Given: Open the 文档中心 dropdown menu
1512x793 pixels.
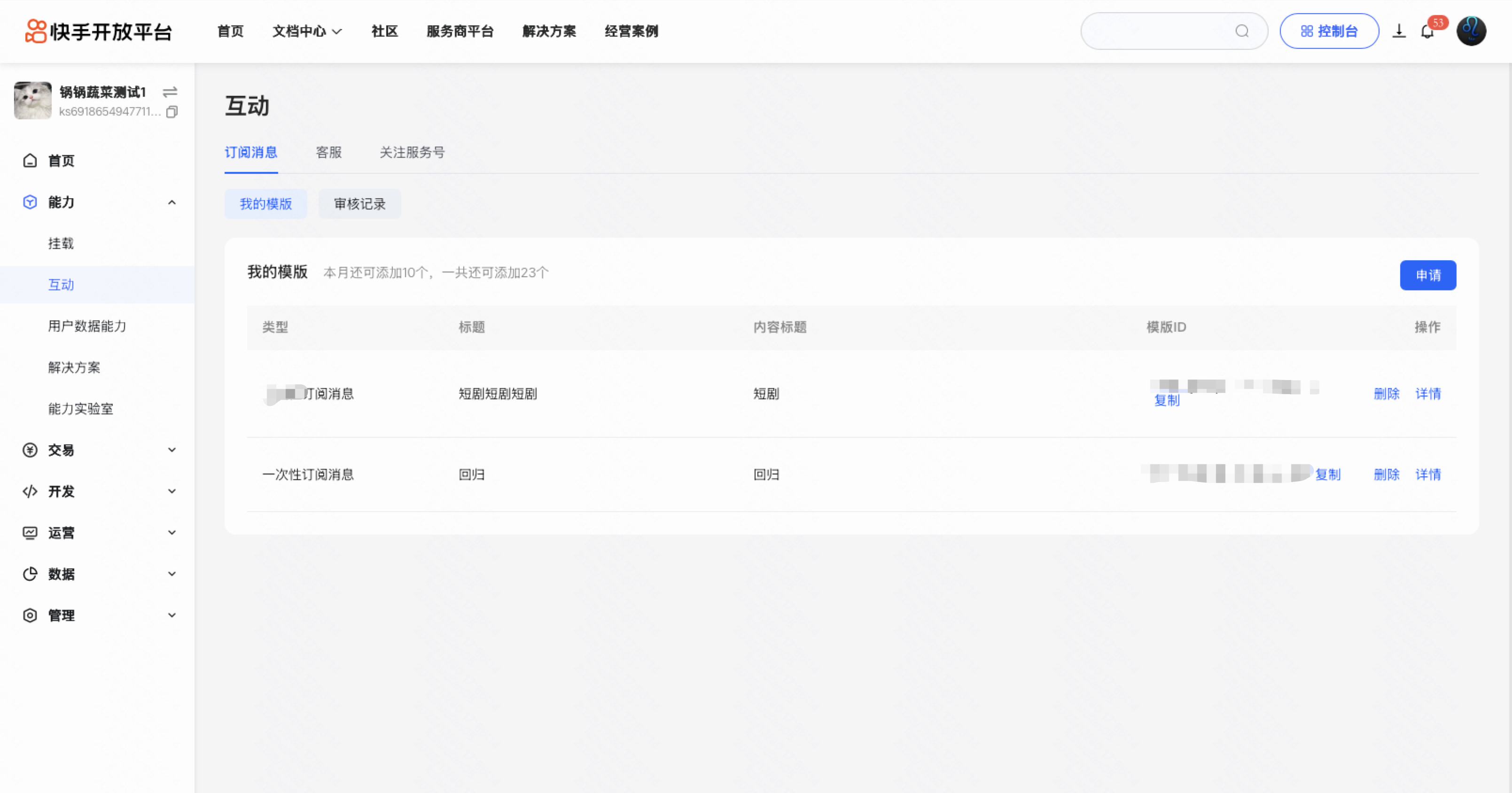Looking at the screenshot, I should (x=306, y=31).
